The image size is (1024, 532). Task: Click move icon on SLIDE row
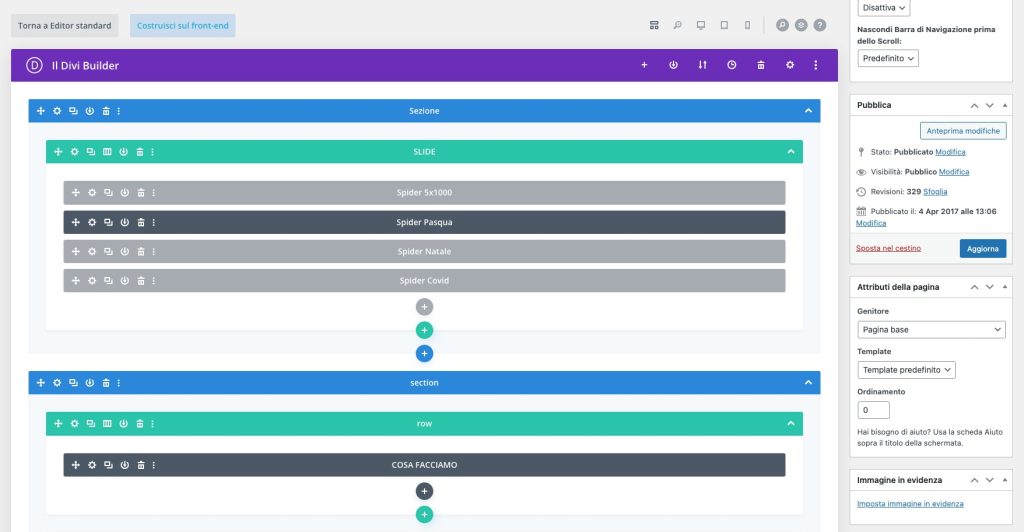click(x=58, y=151)
